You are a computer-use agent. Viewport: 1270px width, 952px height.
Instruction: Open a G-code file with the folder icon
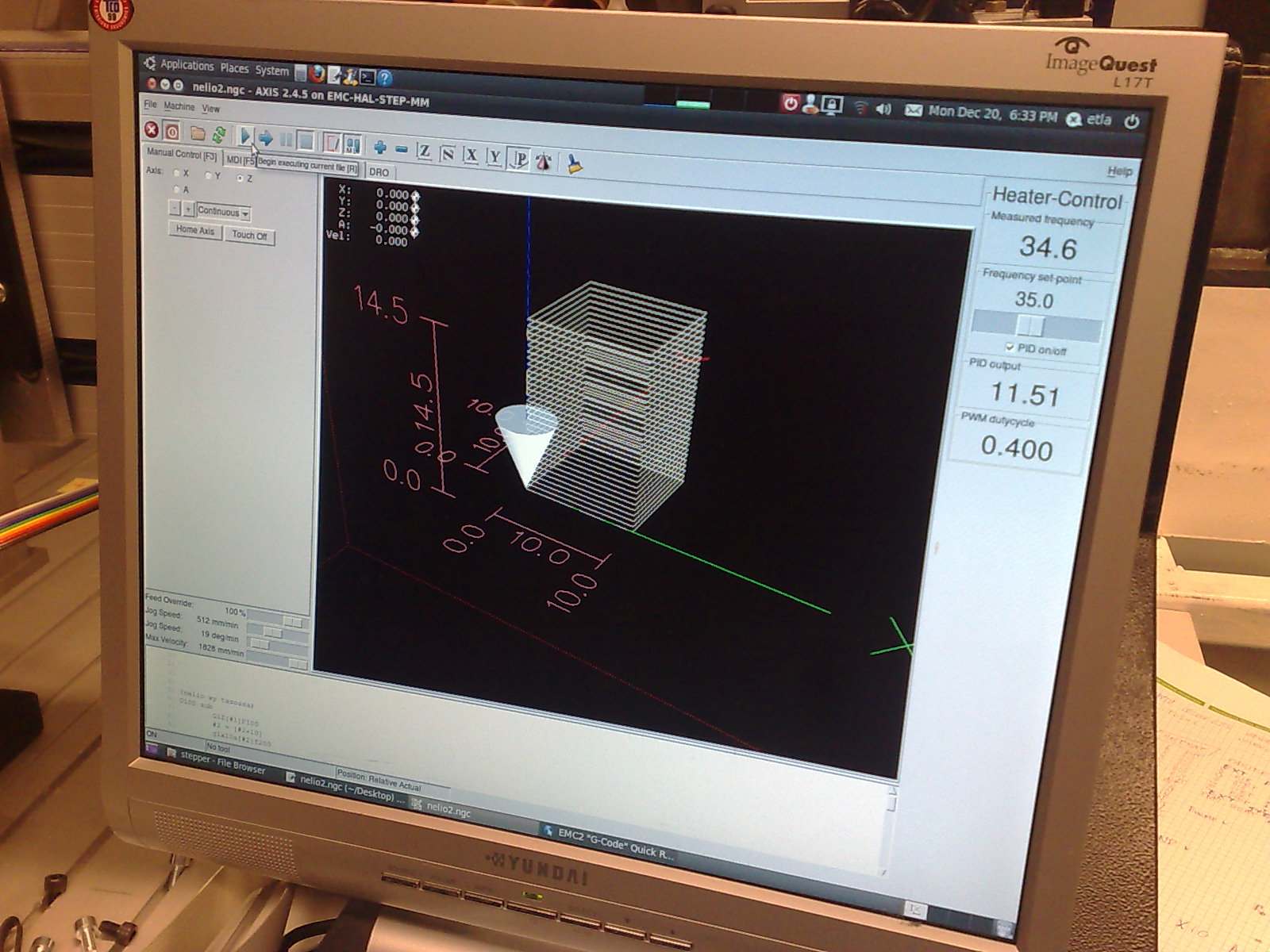point(198,134)
